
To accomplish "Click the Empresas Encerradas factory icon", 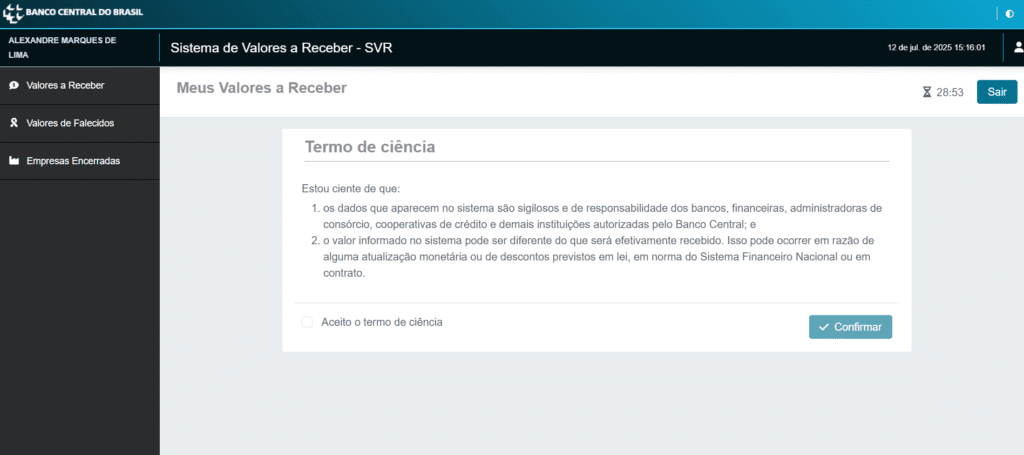I will pos(13,161).
